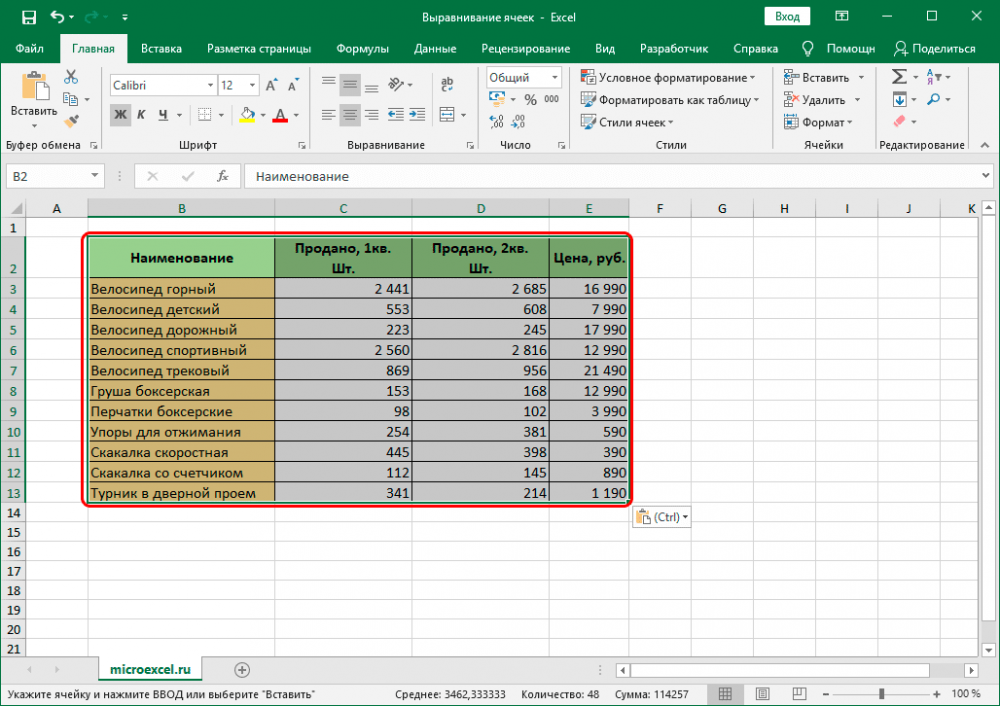Switch to Разметка страницы tab
This screenshot has width=1000, height=706.
[x=259, y=48]
